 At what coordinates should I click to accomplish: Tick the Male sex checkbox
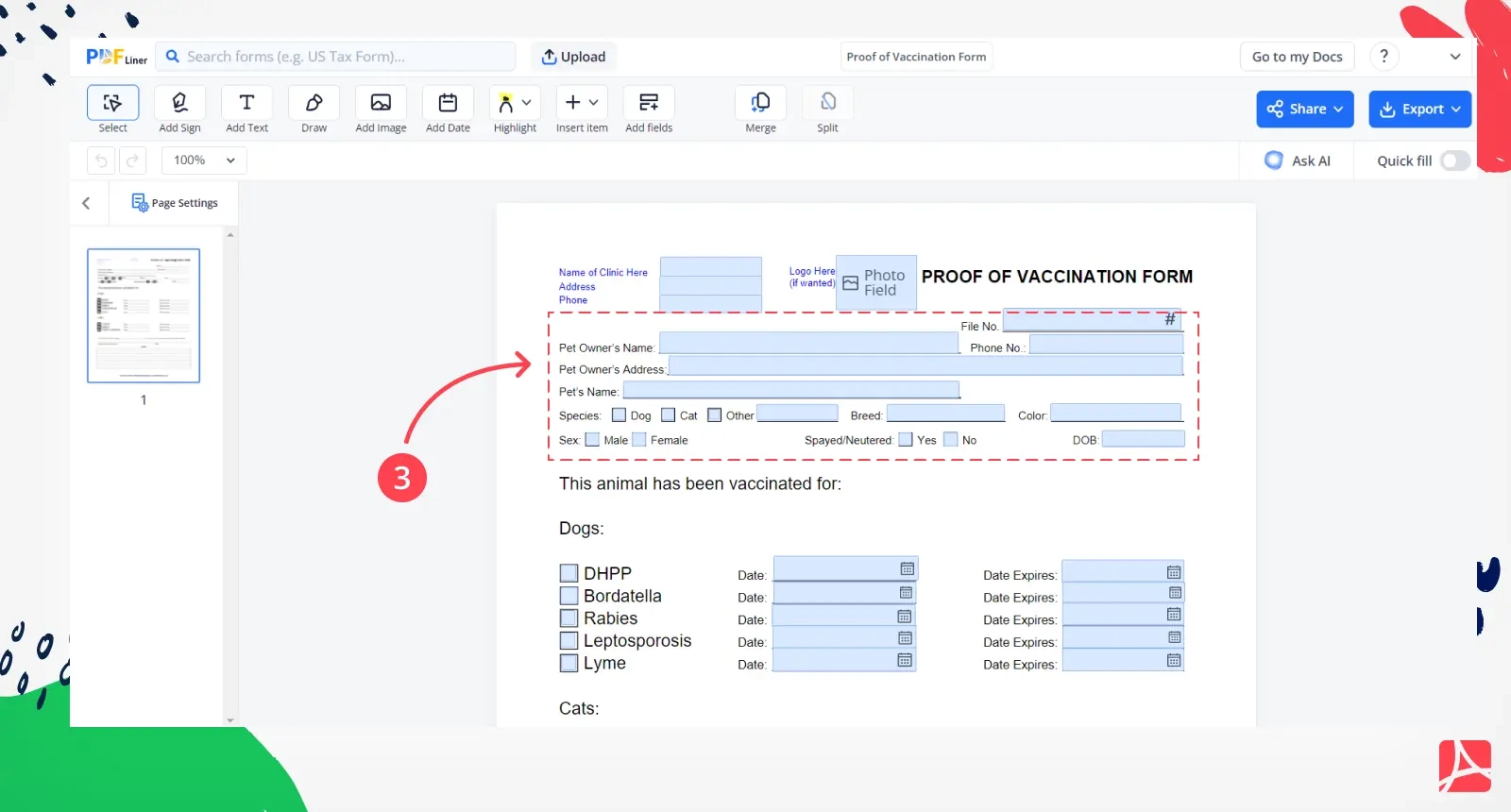coord(592,439)
